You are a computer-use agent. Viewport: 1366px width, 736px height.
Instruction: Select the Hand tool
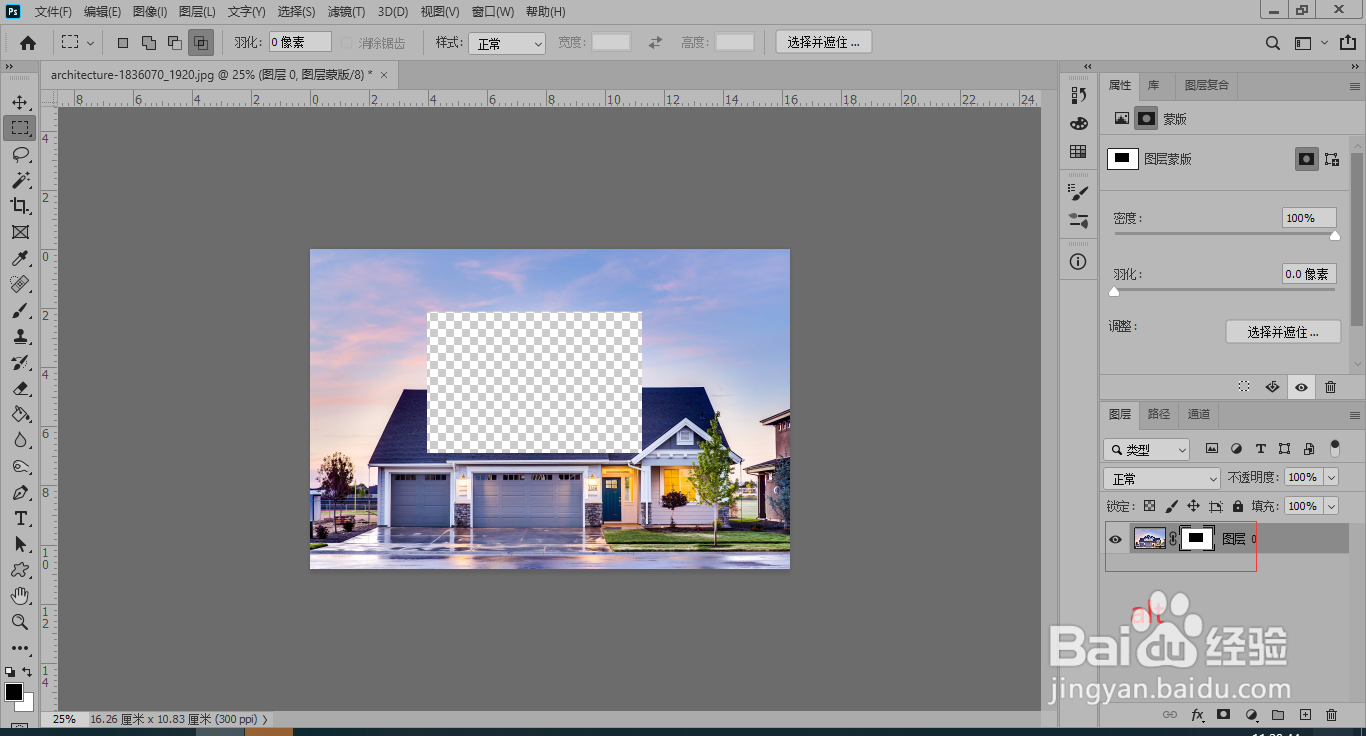coord(20,597)
